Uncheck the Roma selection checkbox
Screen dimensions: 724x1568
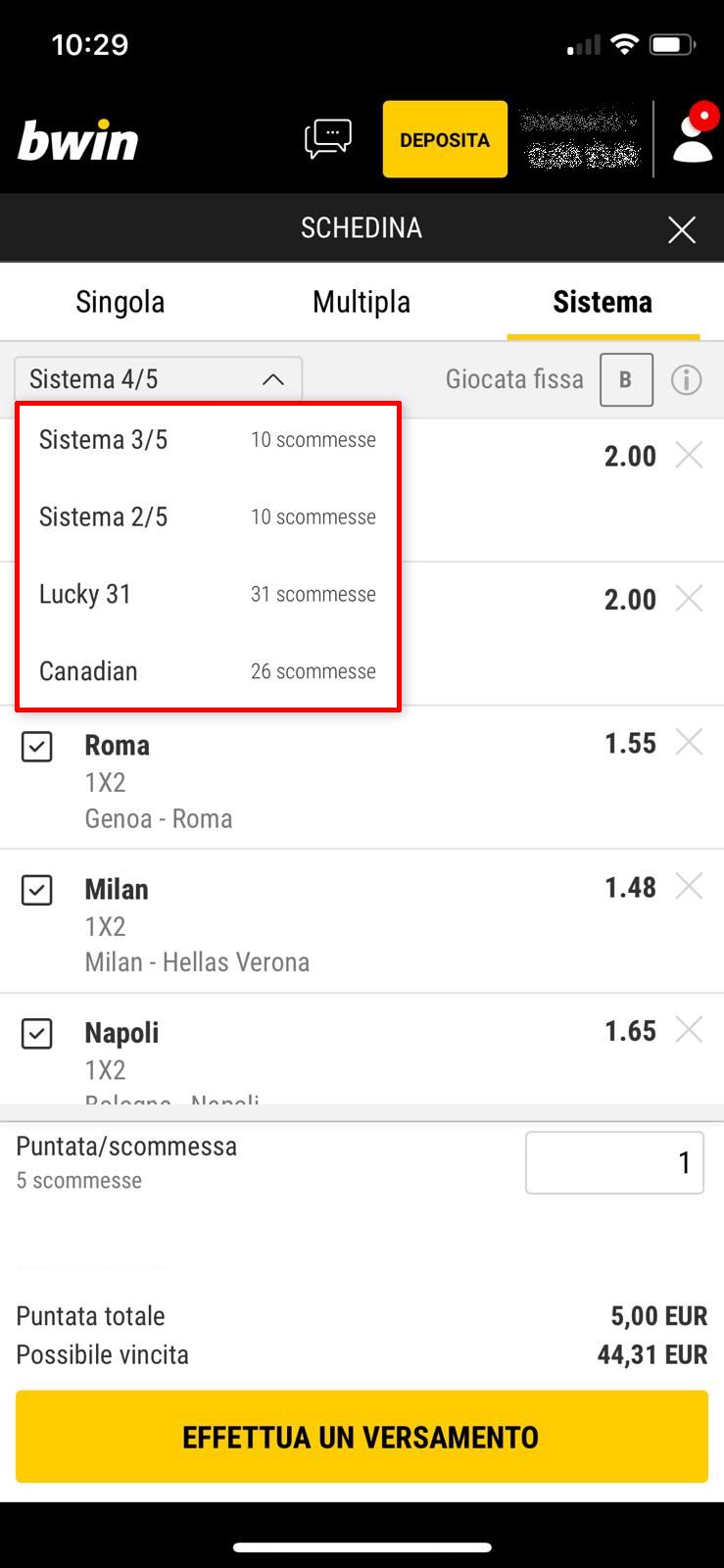coord(37,747)
